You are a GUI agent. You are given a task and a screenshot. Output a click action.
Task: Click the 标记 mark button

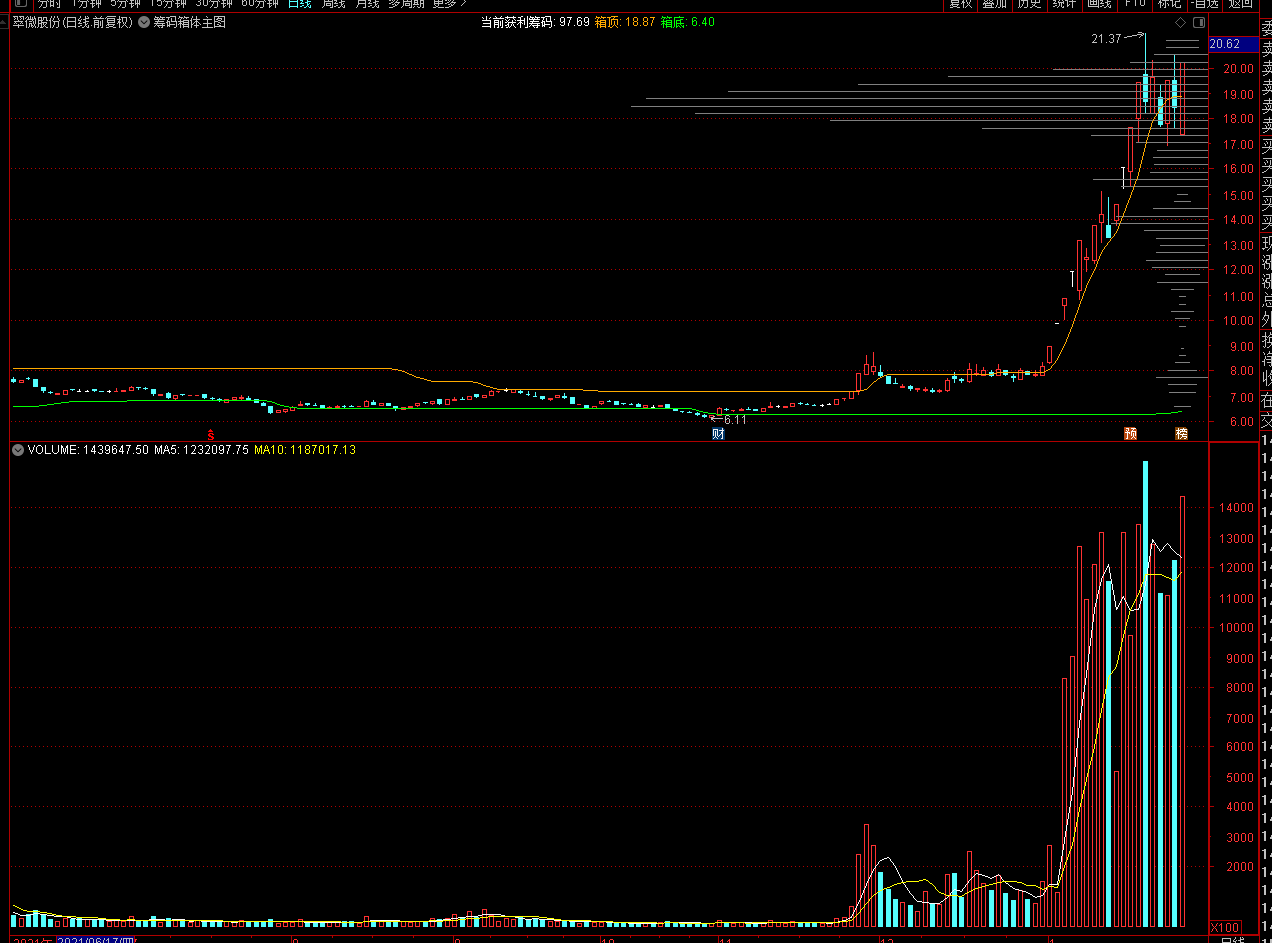[x=1169, y=3]
